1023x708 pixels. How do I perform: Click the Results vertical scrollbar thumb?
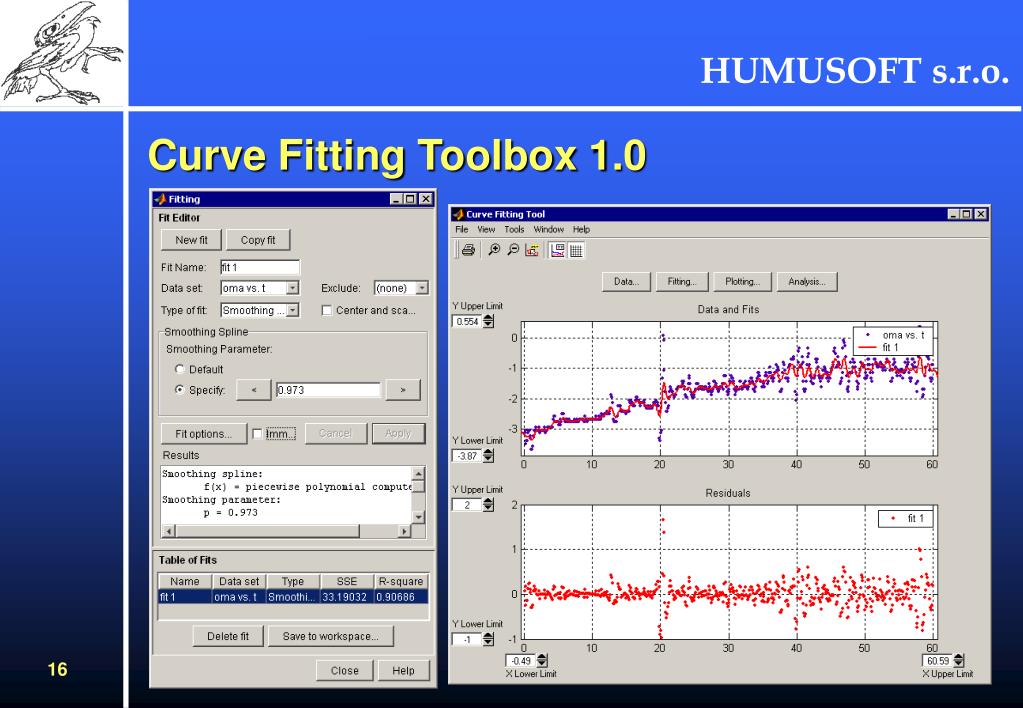pyautogui.click(x=419, y=486)
